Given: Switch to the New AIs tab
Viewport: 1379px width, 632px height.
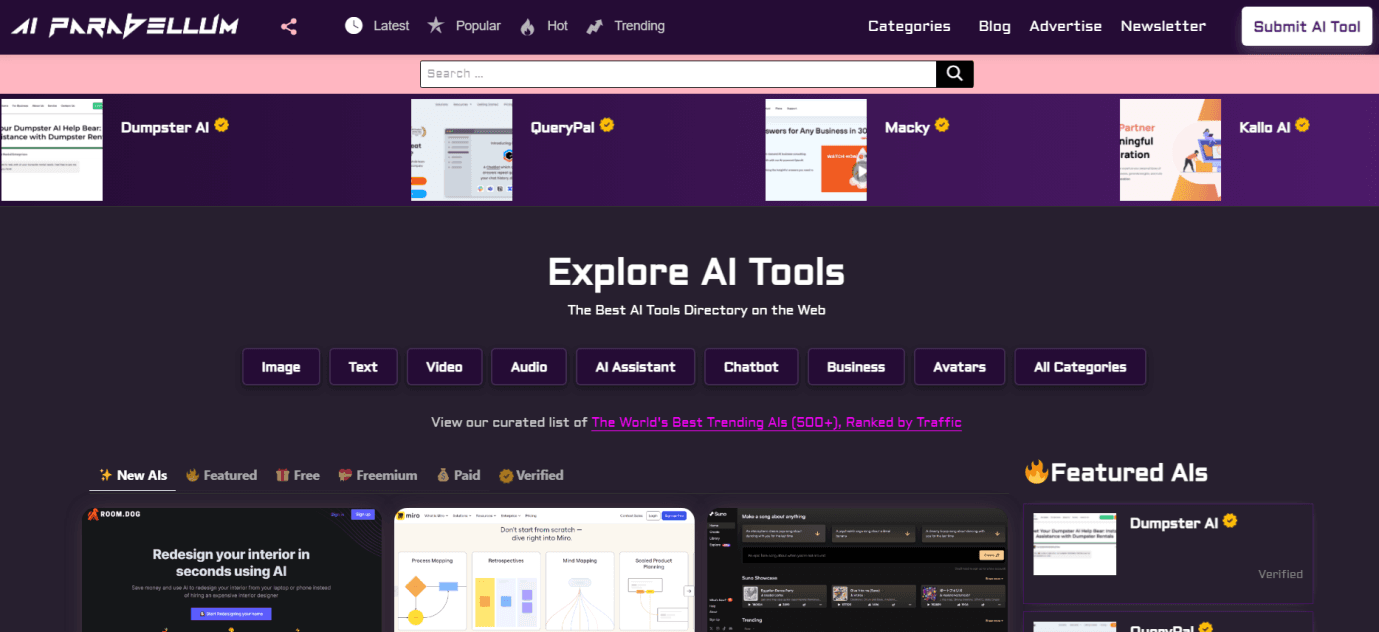Looking at the screenshot, I should pos(133,475).
